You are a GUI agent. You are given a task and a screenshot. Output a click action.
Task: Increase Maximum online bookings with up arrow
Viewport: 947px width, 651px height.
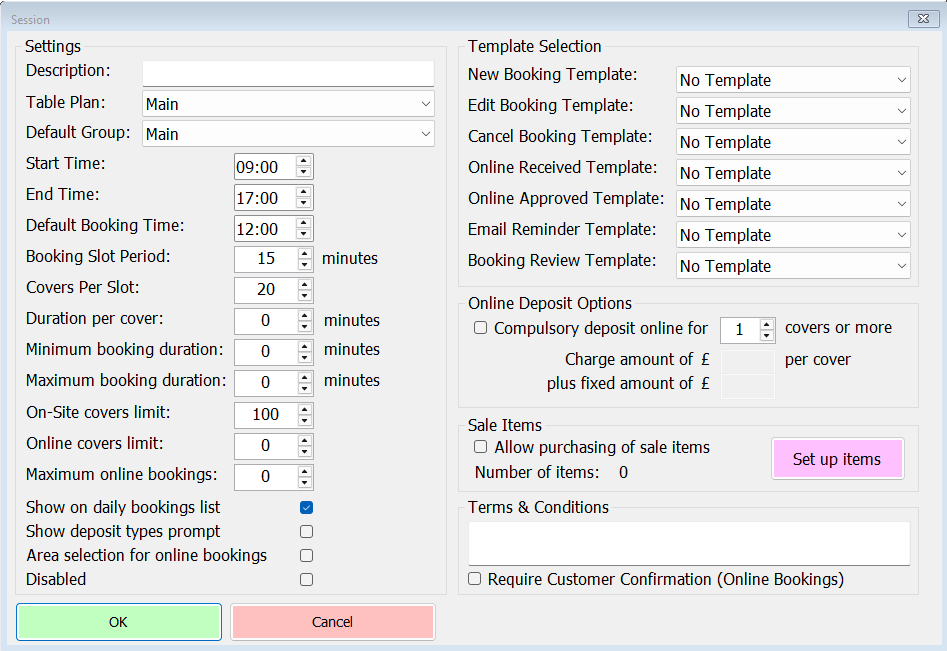pos(305,470)
